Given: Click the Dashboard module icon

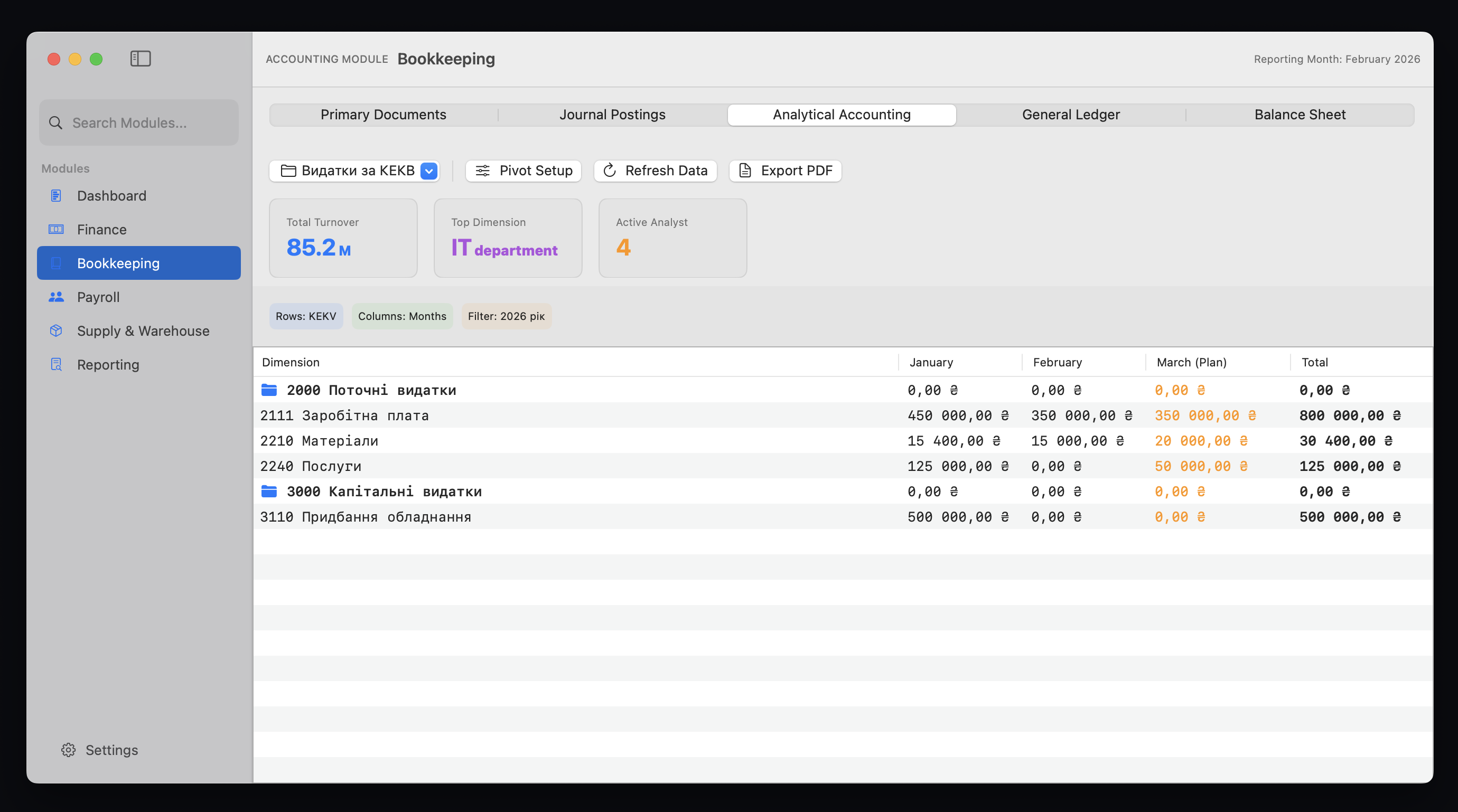Looking at the screenshot, I should (x=56, y=196).
